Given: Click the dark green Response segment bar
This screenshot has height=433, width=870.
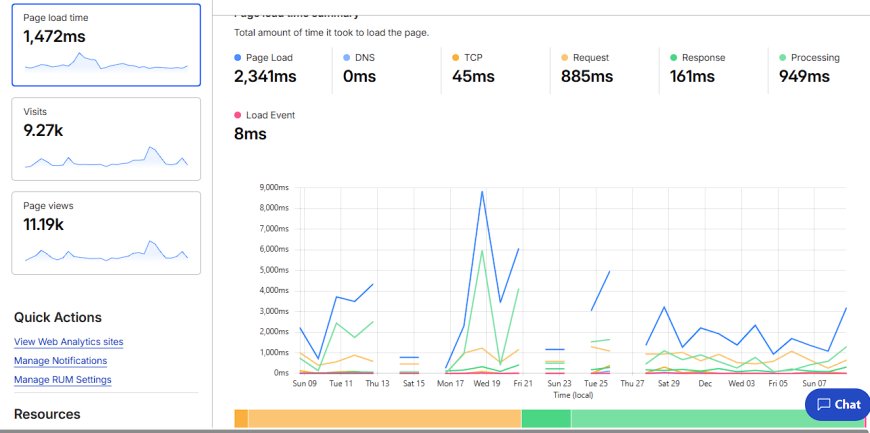Looking at the screenshot, I should [546, 419].
